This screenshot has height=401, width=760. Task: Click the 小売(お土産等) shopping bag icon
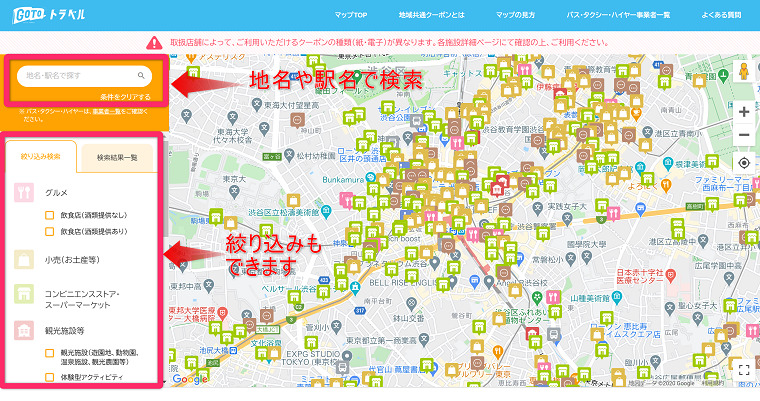point(24,259)
